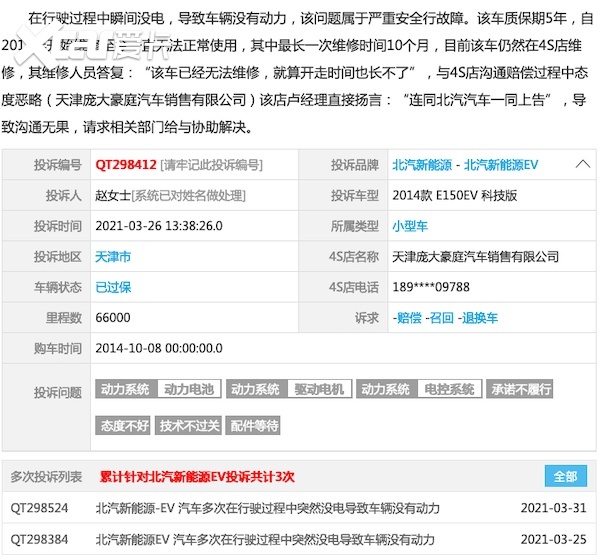Click the 动力系统 tag beside 动力电池
The height and width of the screenshot is (560, 600).
pyautogui.click(x=126, y=389)
